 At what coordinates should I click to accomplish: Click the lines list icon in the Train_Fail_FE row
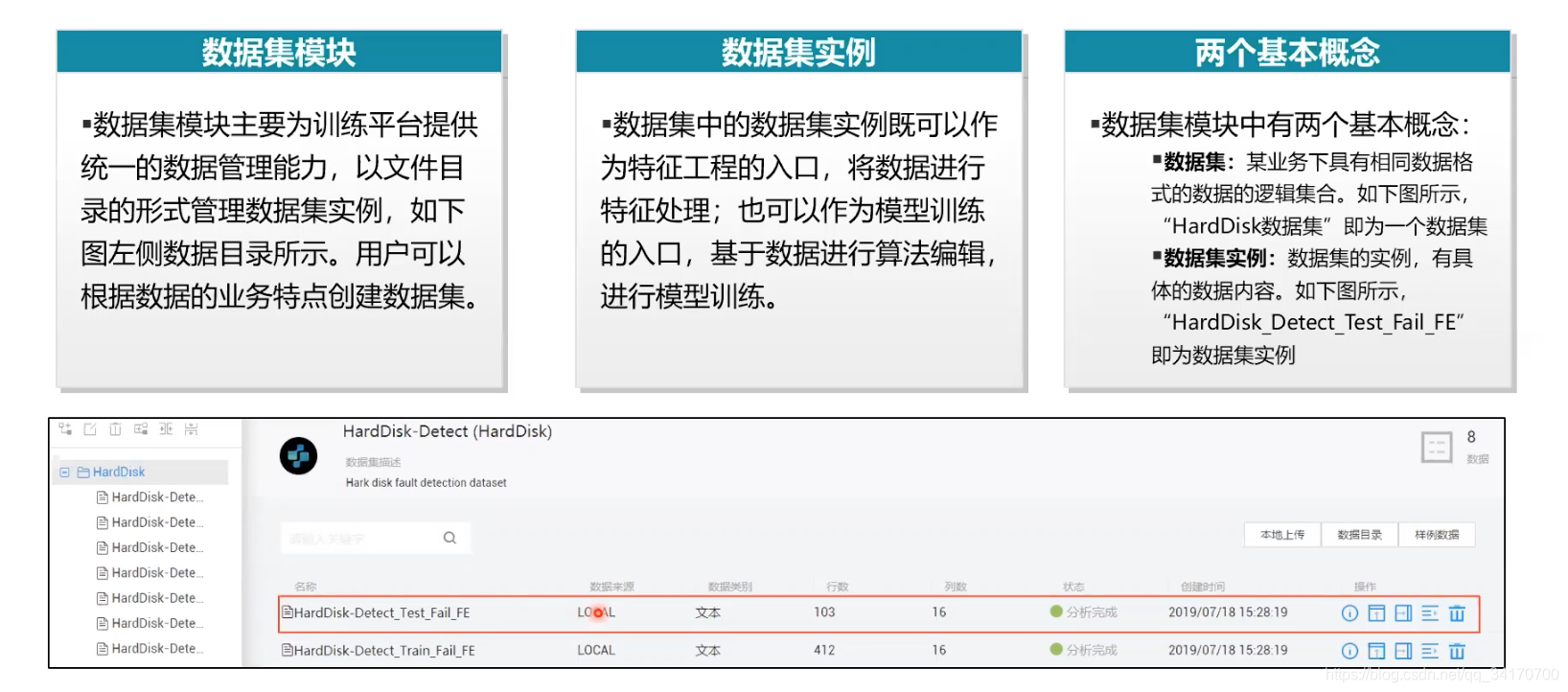tap(1430, 651)
